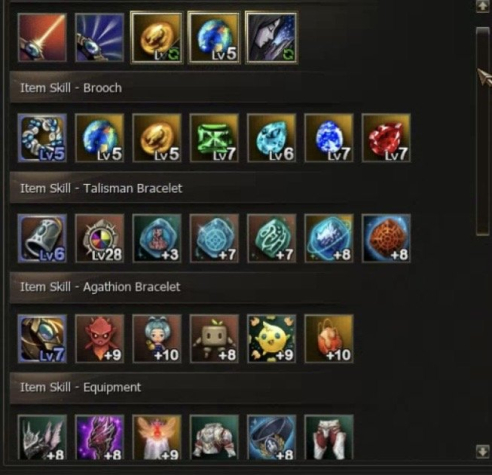Click the purple dark helmet +8 equipment

[x=100, y=437]
